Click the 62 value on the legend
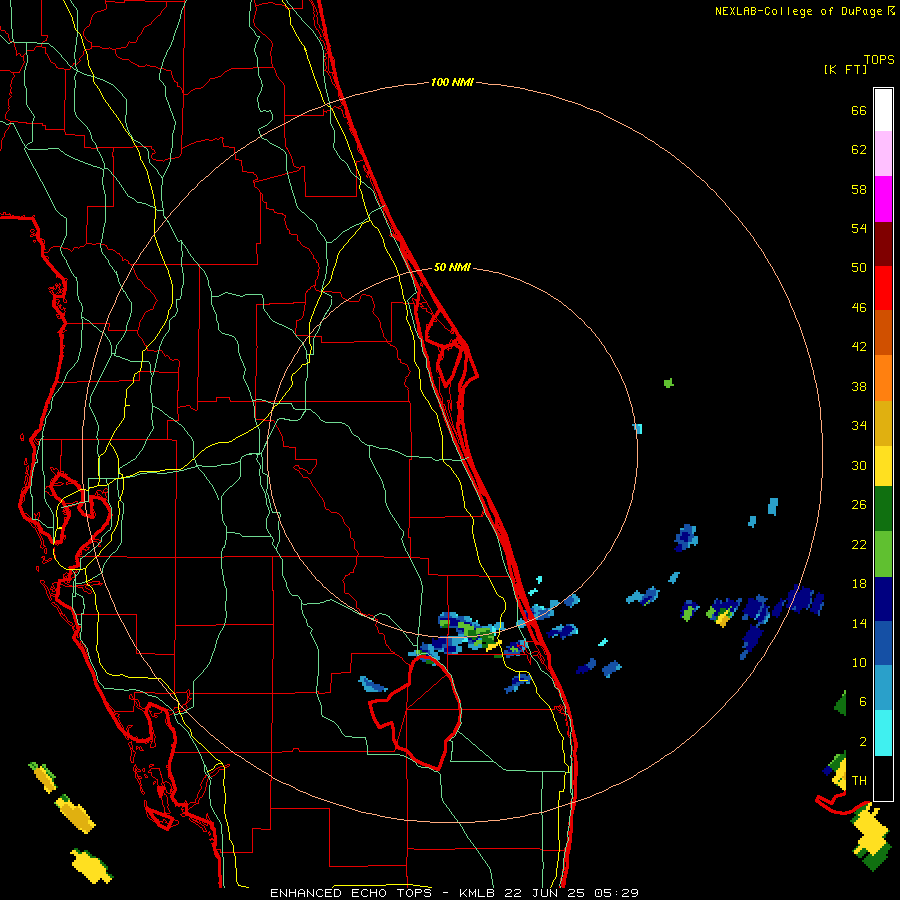The width and height of the screenshot is (900, 900). coord(859,150)
